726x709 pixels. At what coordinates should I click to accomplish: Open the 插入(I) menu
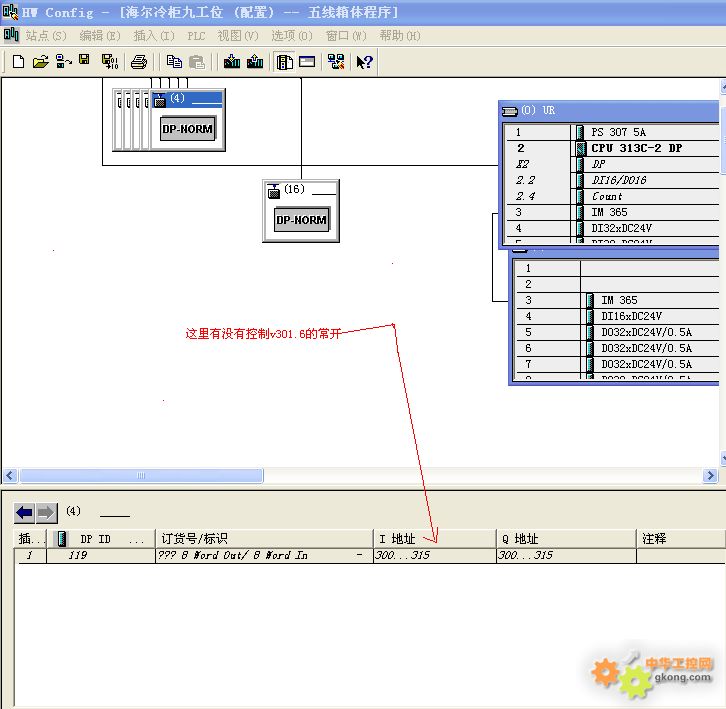point(154,36)
